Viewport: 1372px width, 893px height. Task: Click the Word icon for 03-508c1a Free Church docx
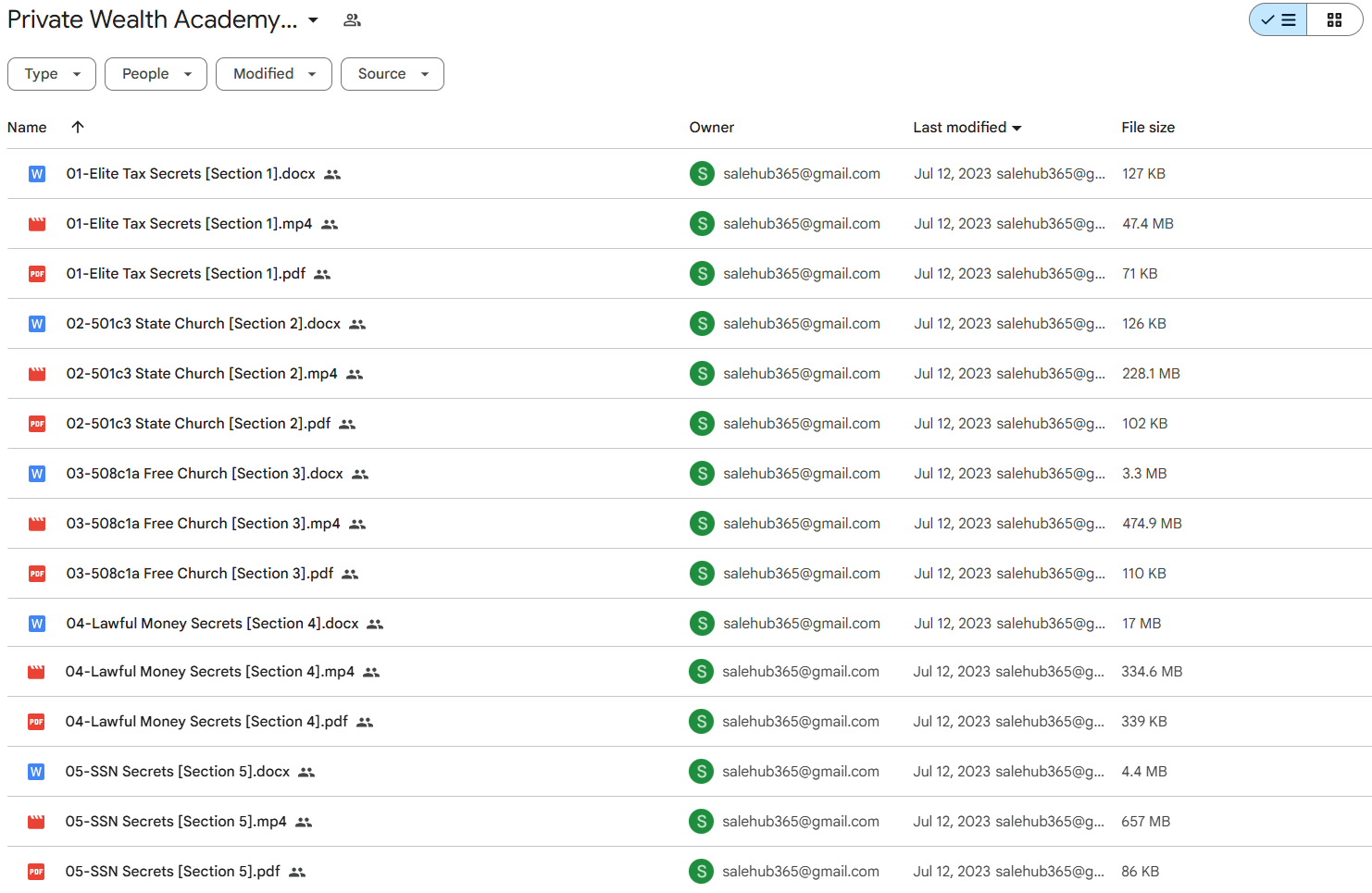click(37, 474)
